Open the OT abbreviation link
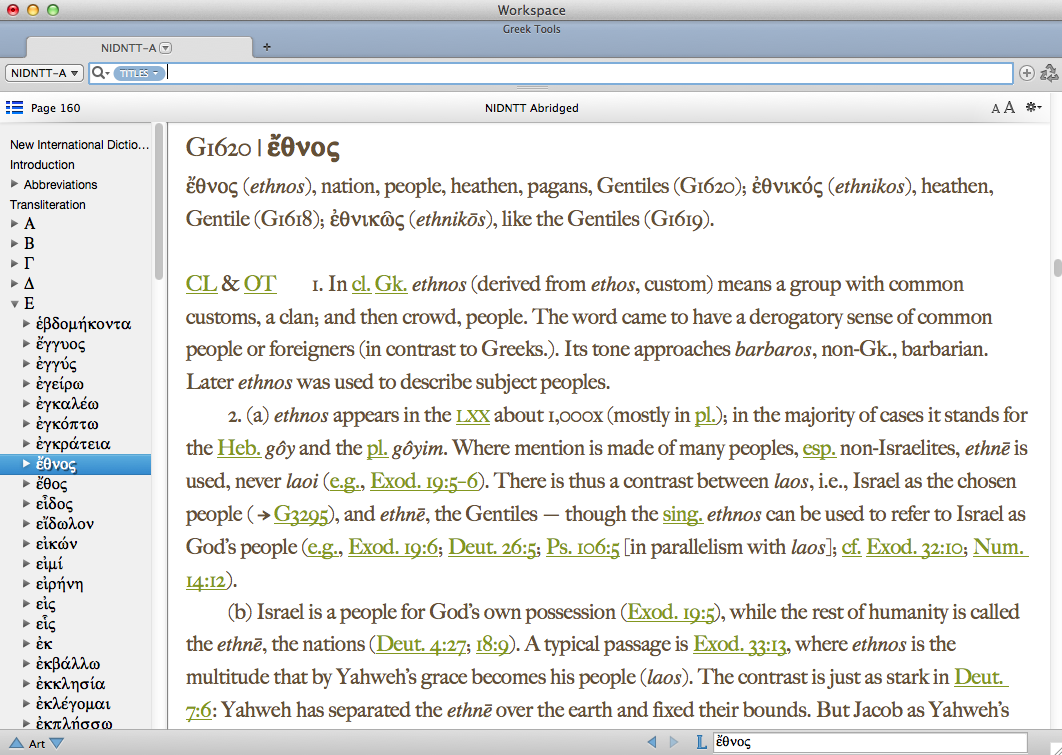1062x755 pixels. tap(260, 284)
